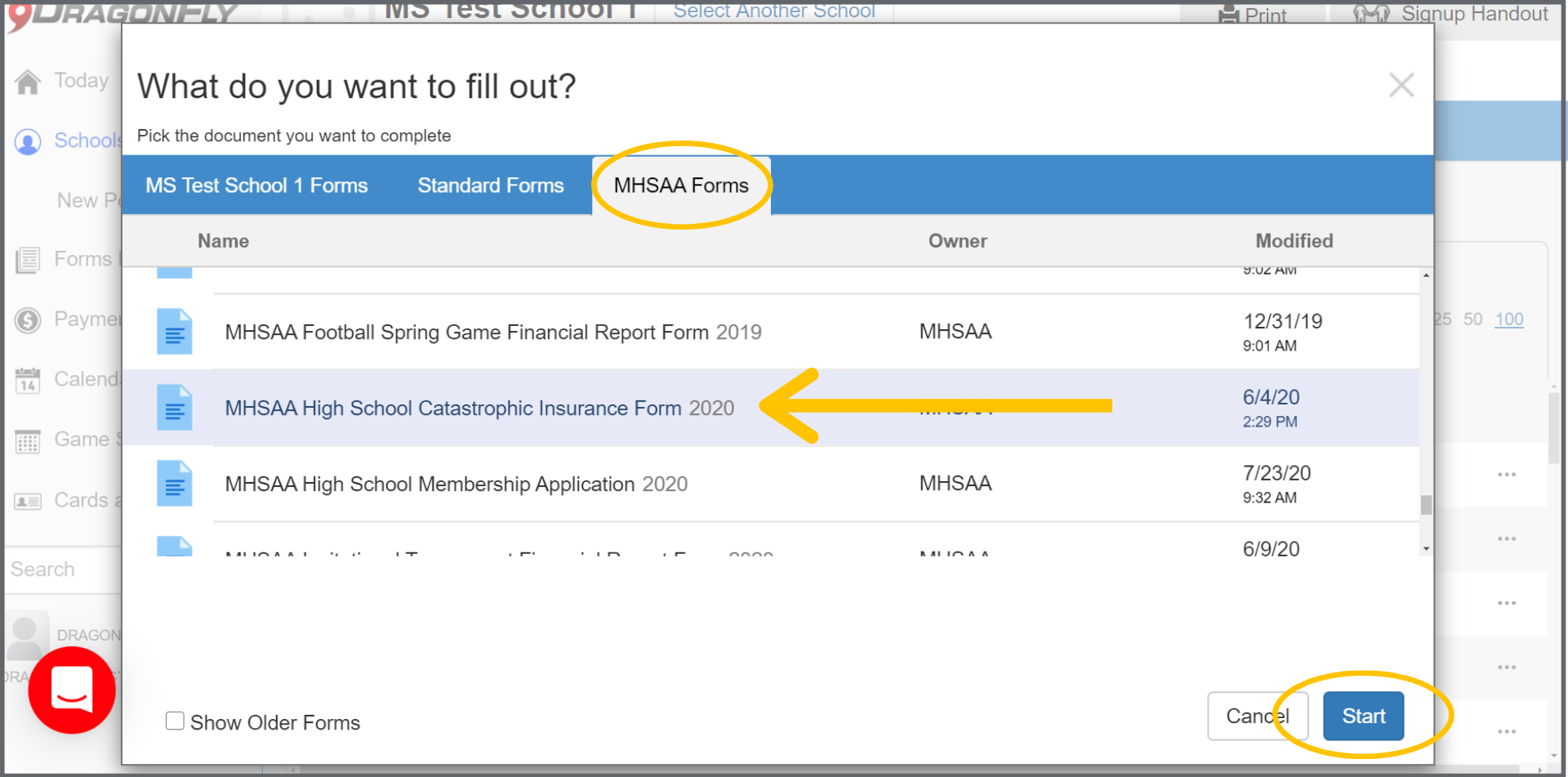
Task: Click the red chat support bubble
Action: click(72, 690)
